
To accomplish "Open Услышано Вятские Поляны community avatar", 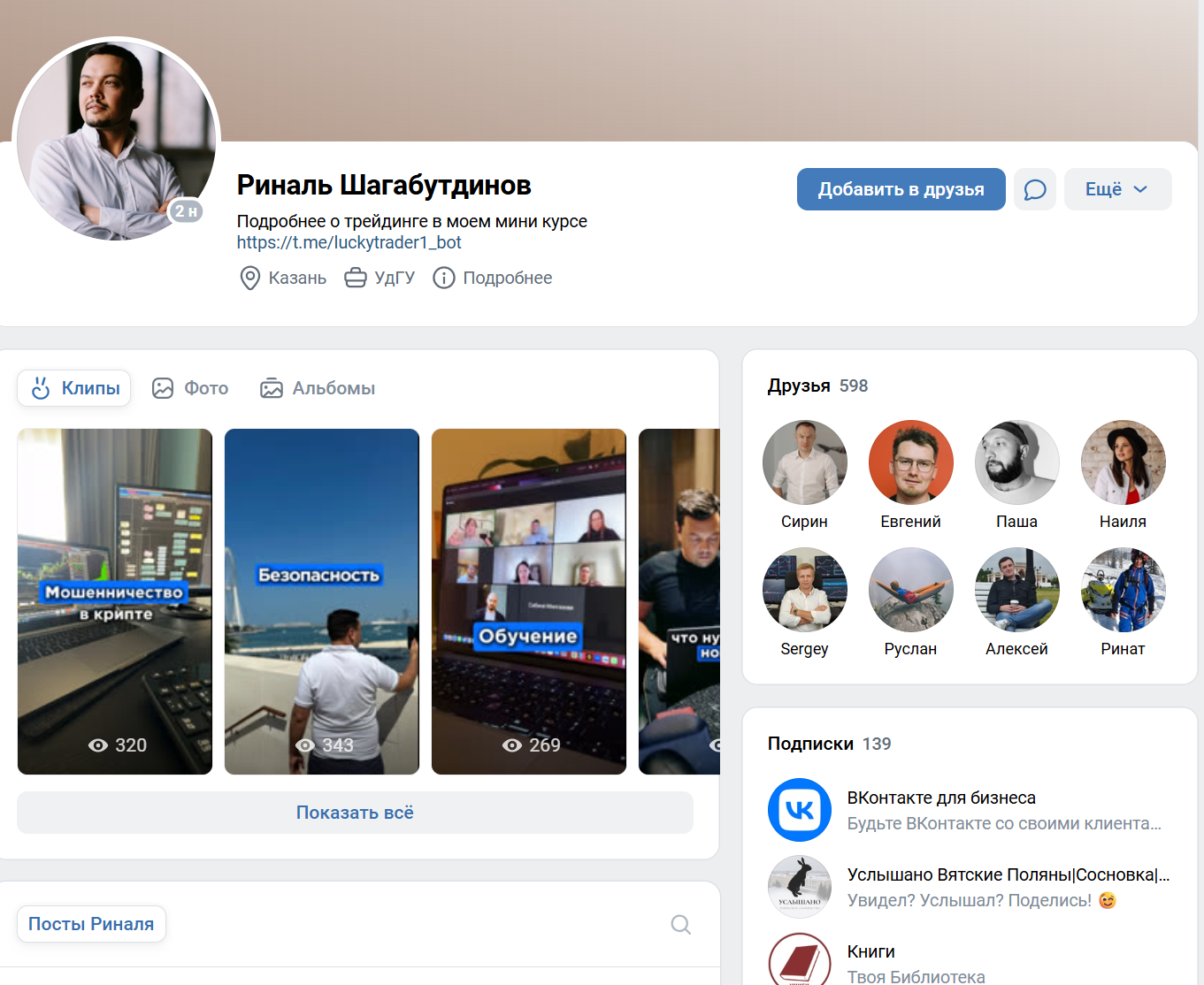I will pos(800,887).
